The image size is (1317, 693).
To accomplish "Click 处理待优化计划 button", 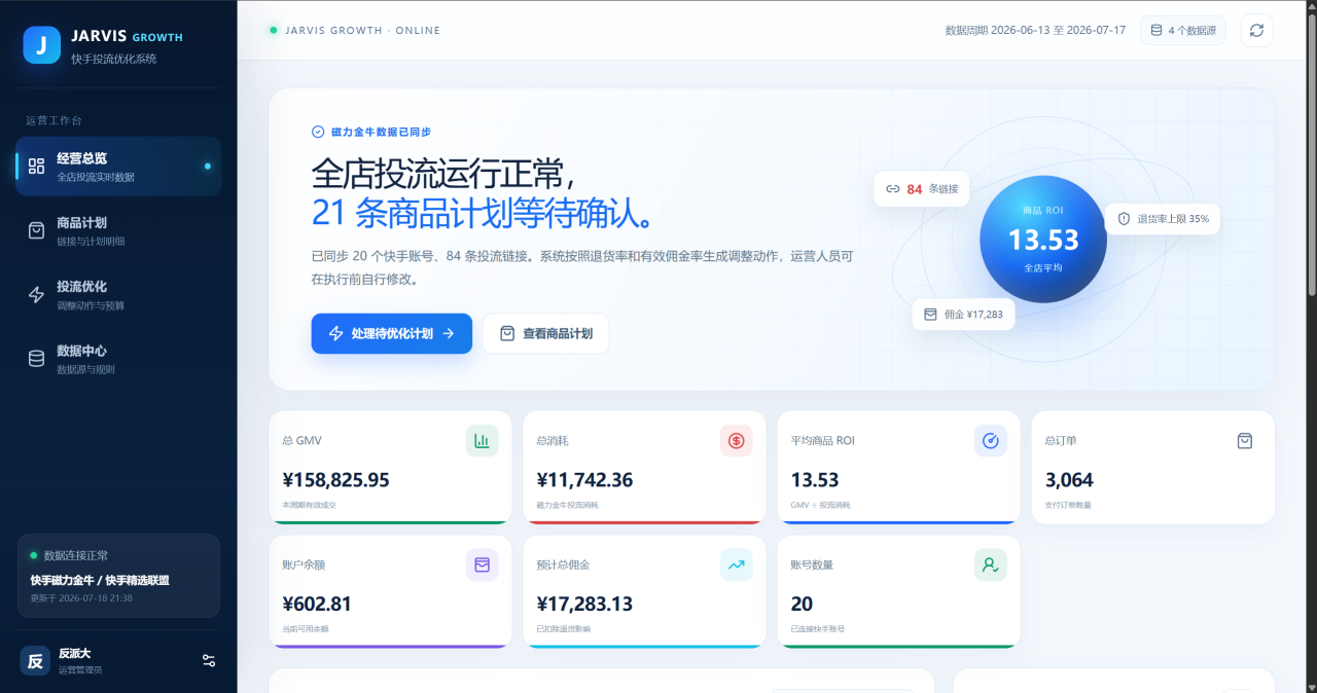I will coord(391,333).
